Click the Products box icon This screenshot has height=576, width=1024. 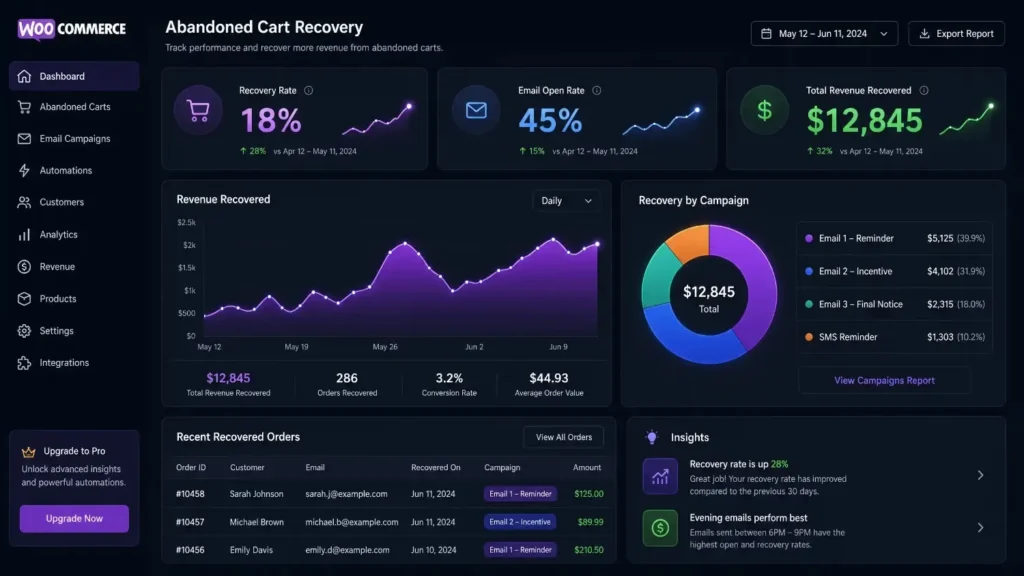pos(24,298)
